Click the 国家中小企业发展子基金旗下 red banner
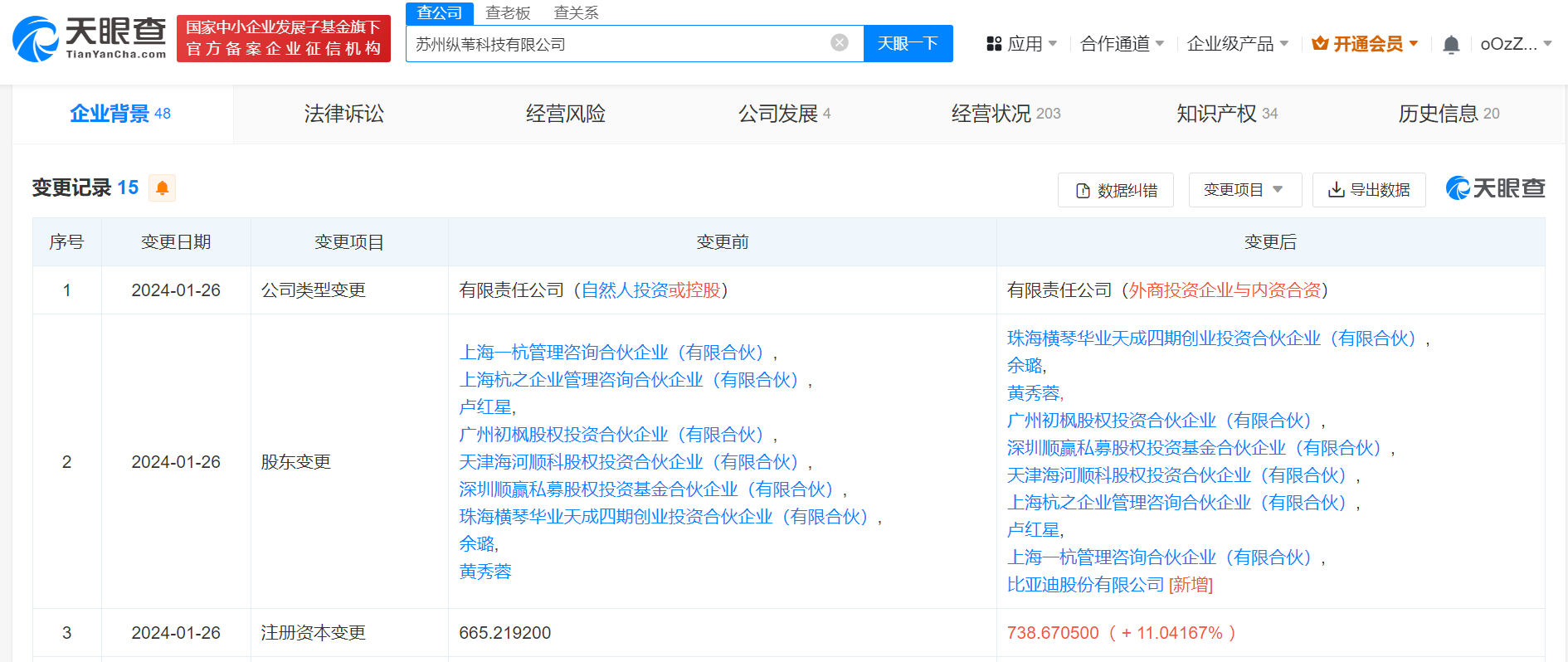This screenshot has height=662, width=1568. (284, 38)
